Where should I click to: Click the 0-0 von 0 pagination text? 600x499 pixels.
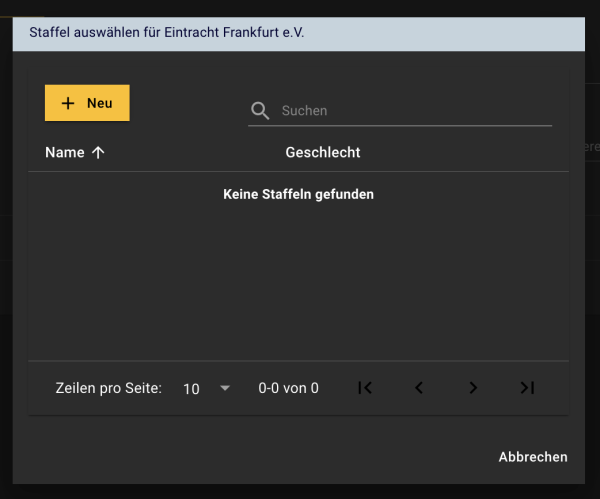click(x=288, y=388)
